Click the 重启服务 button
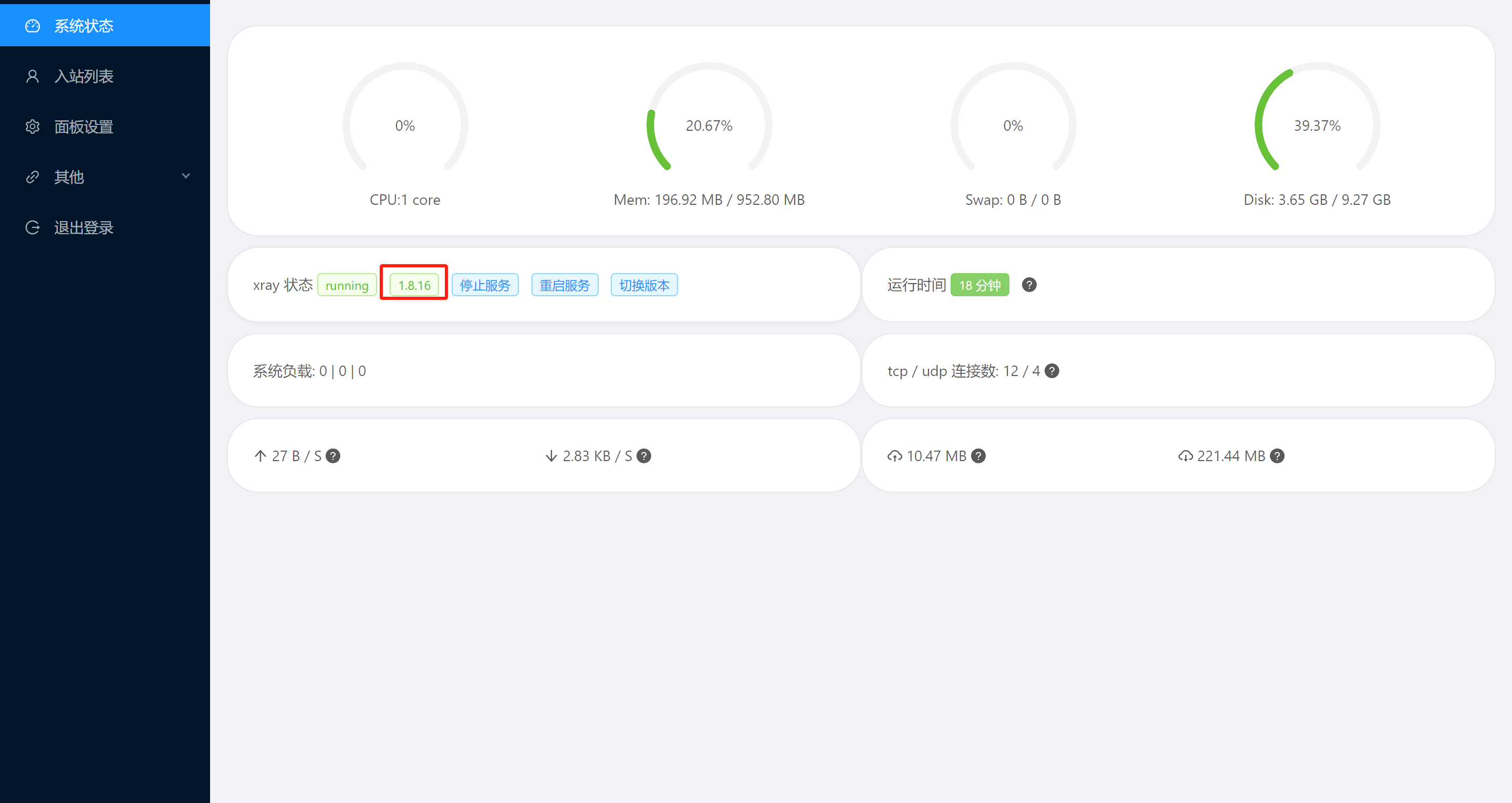The width and height of the screenshot is (1512, 803). (564, 285)
